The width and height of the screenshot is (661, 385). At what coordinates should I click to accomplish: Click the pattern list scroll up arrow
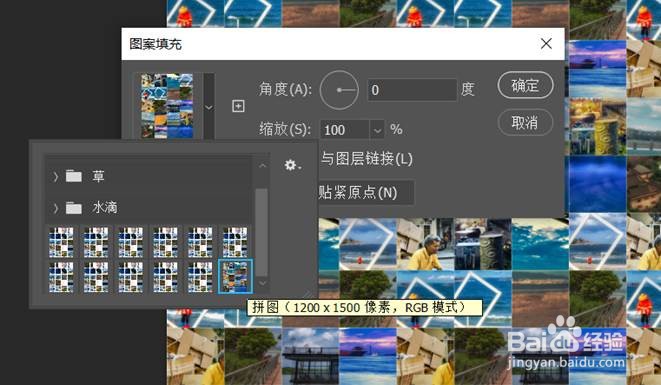click(x=262, y=166)
